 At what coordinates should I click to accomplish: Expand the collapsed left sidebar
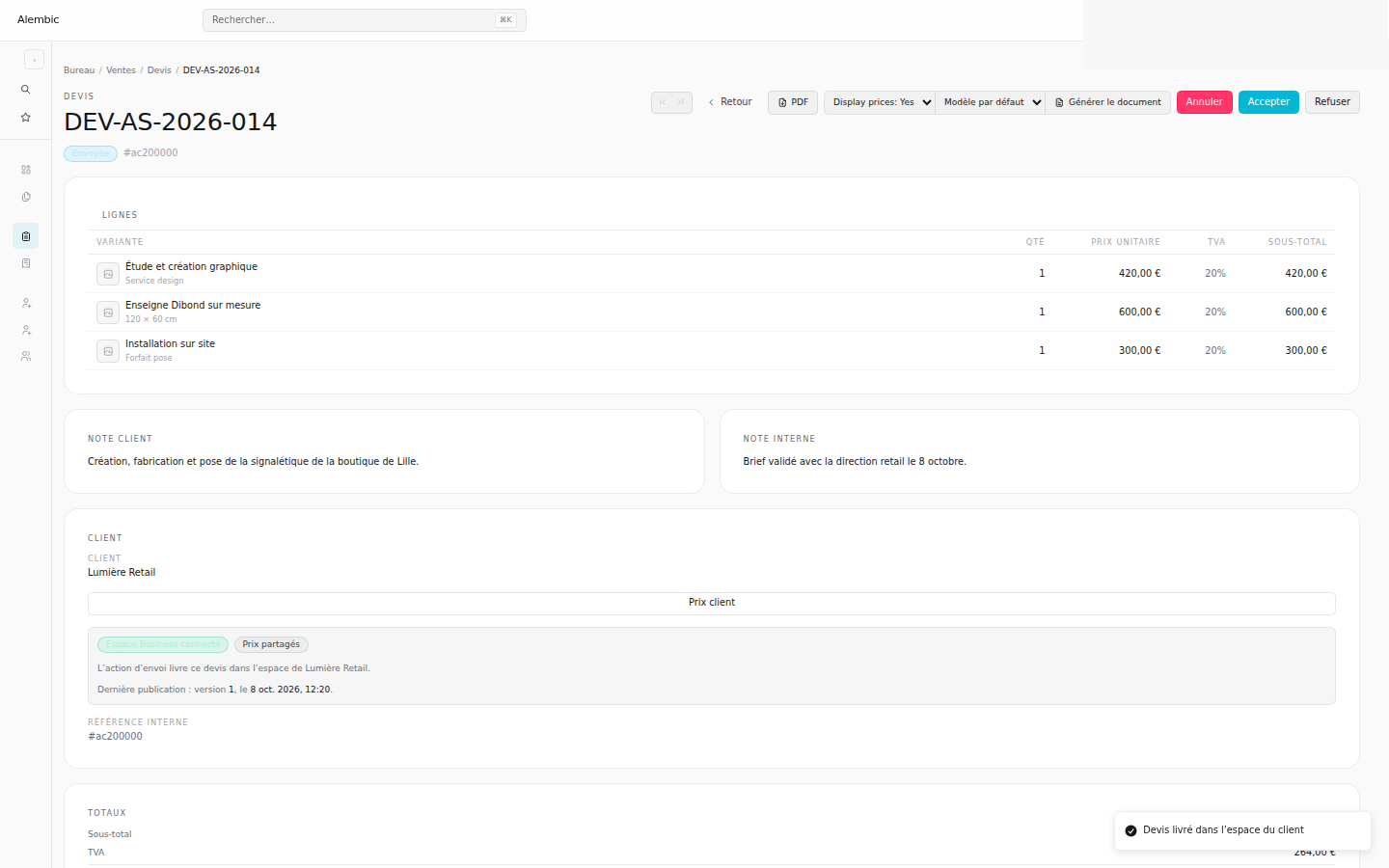(34, 60)
